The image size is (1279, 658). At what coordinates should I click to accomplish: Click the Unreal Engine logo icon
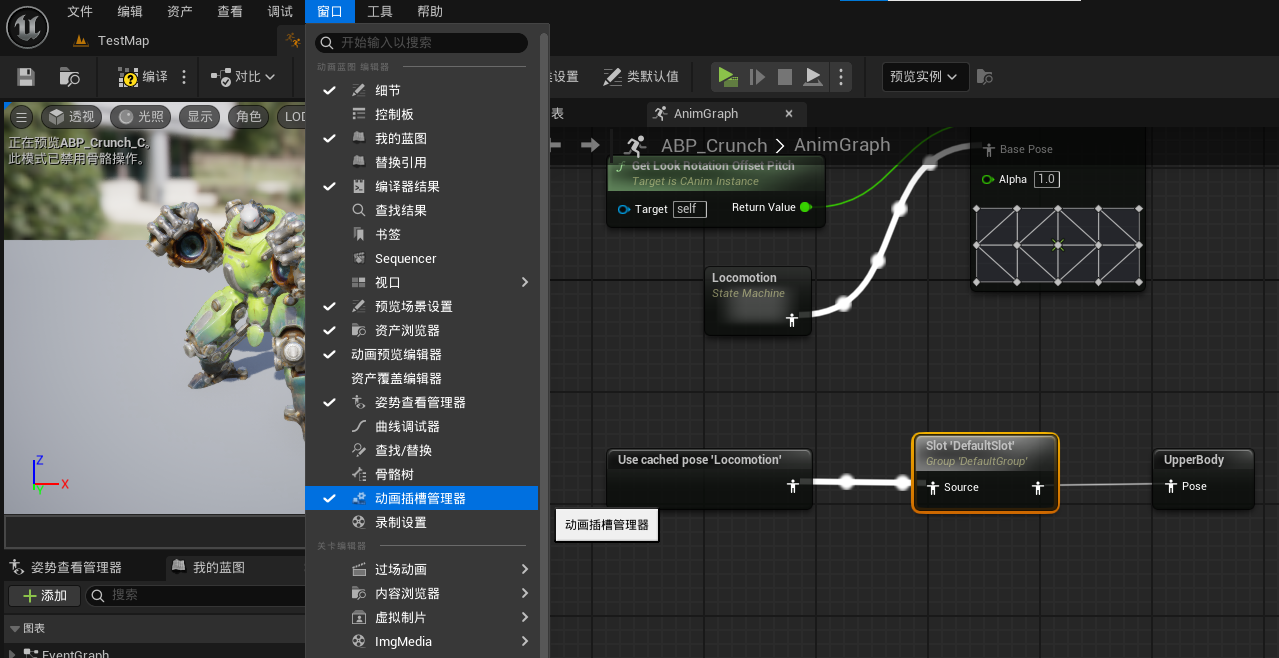click(28, 25)
